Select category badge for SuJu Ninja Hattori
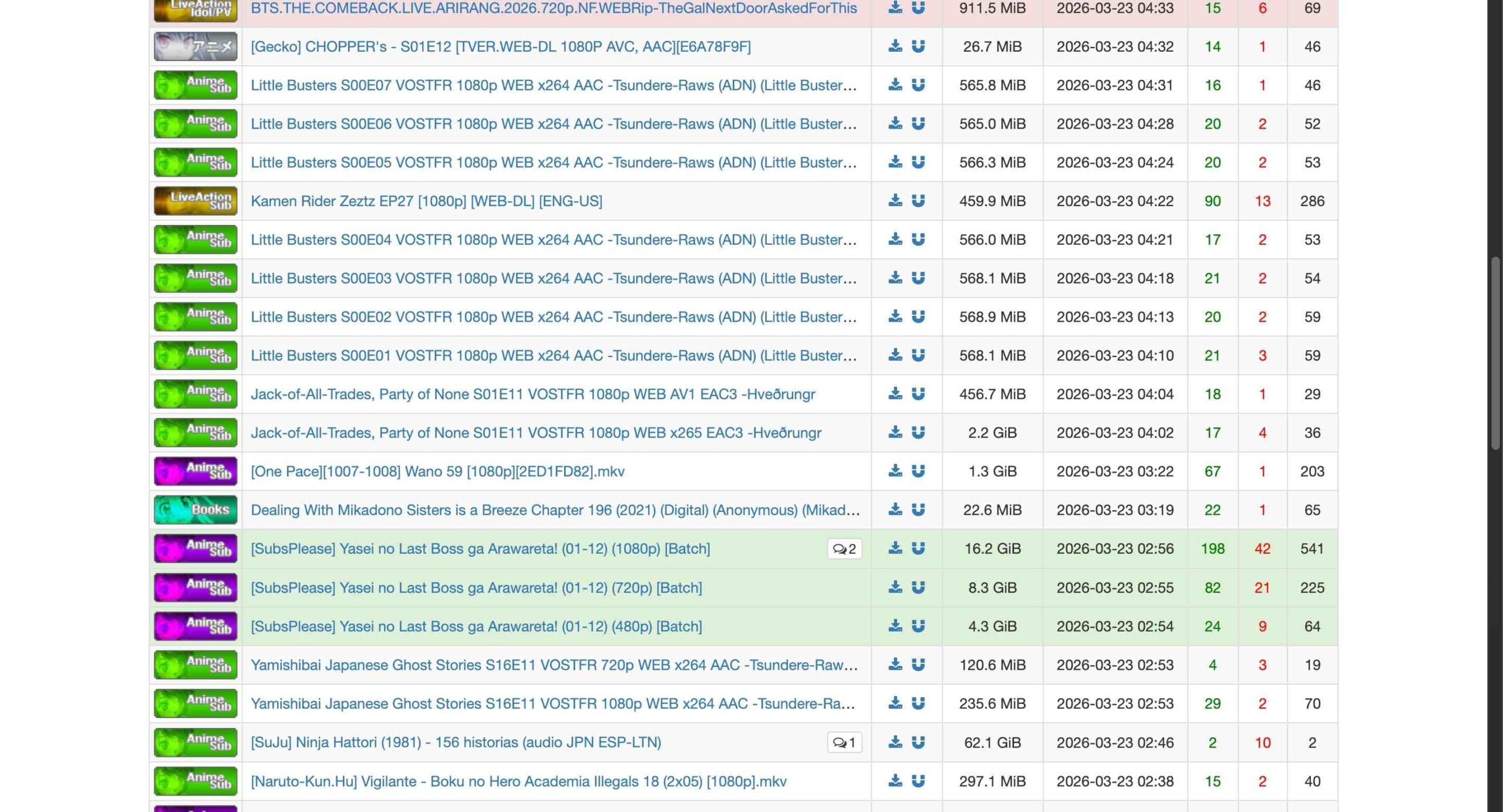This screenshot has height=812, width=1503. 196,742
